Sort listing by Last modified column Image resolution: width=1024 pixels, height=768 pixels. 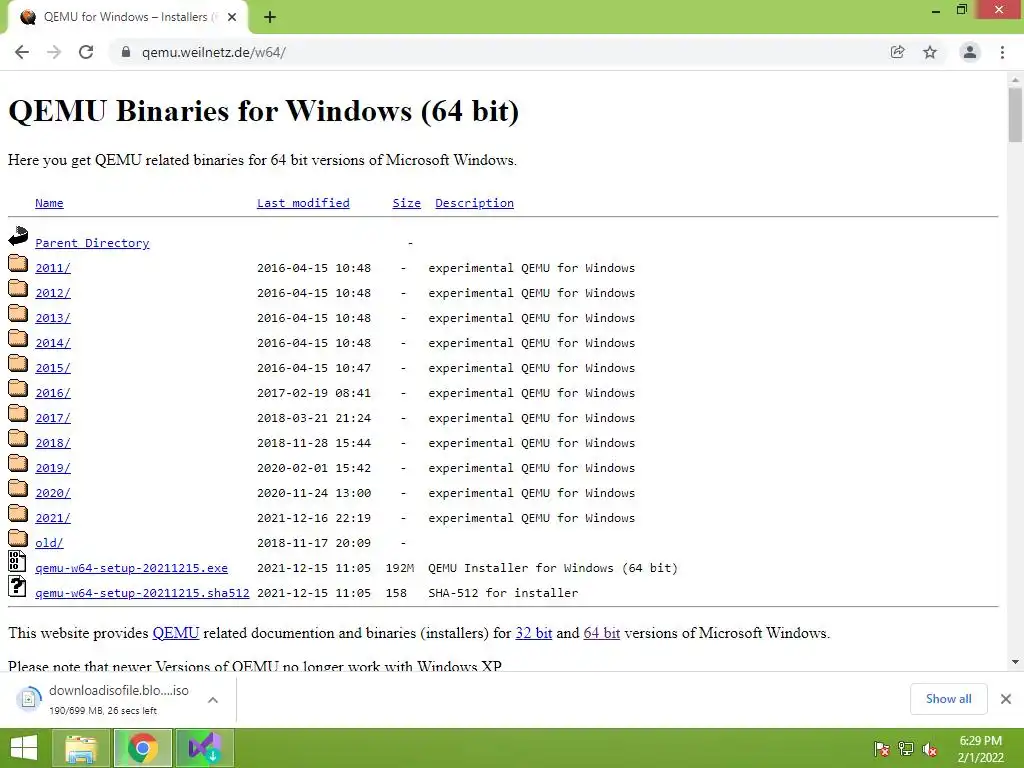(x=303, y=203)
